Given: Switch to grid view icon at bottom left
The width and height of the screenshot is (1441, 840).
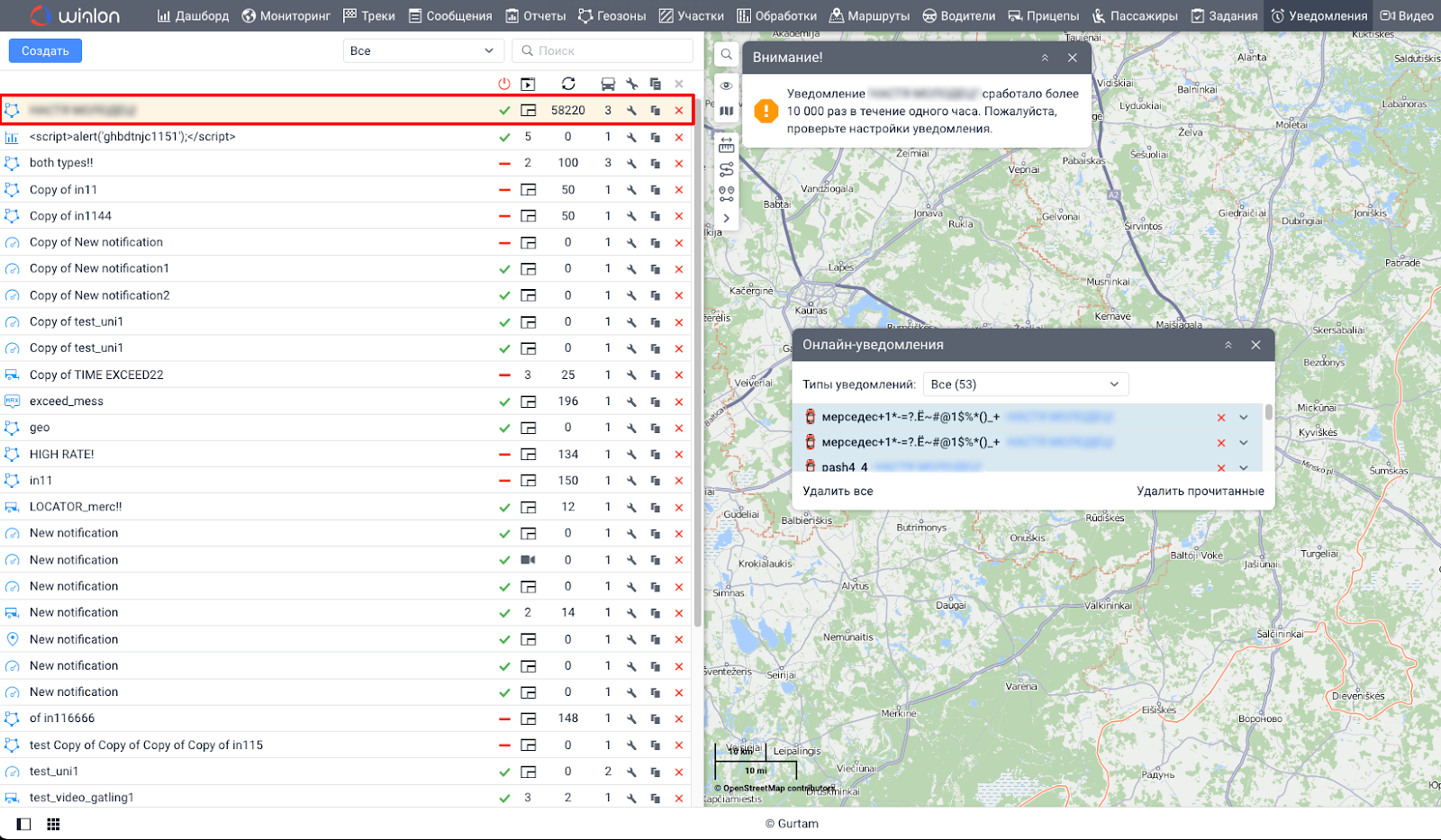Looking at the screenshot, I should [53, 824].
